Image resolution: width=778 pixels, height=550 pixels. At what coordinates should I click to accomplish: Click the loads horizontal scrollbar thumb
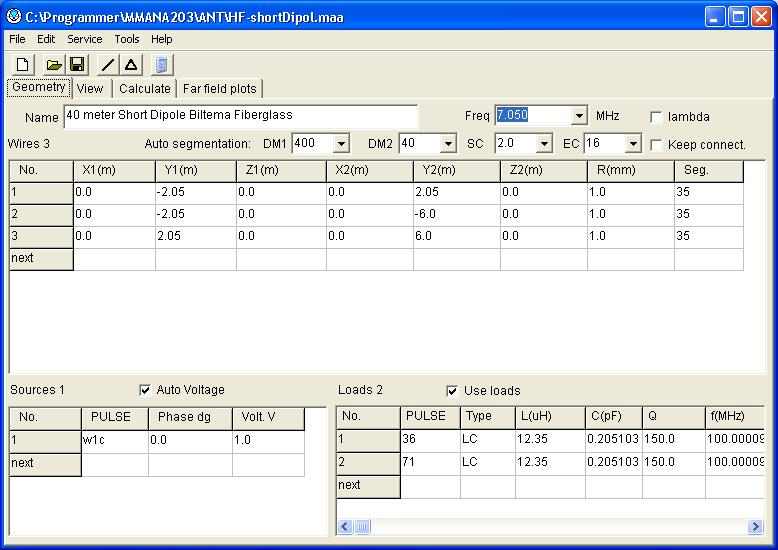[x=363, y=526]
